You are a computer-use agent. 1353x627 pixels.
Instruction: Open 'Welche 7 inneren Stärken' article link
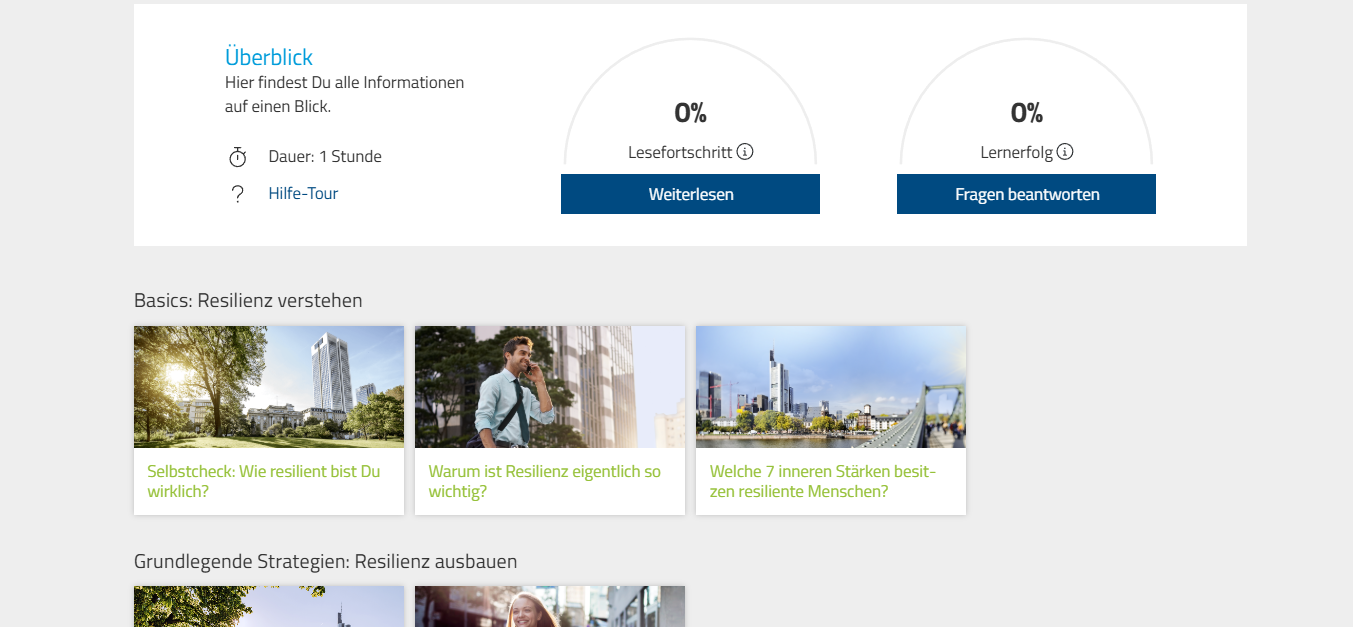coord(823,481)
